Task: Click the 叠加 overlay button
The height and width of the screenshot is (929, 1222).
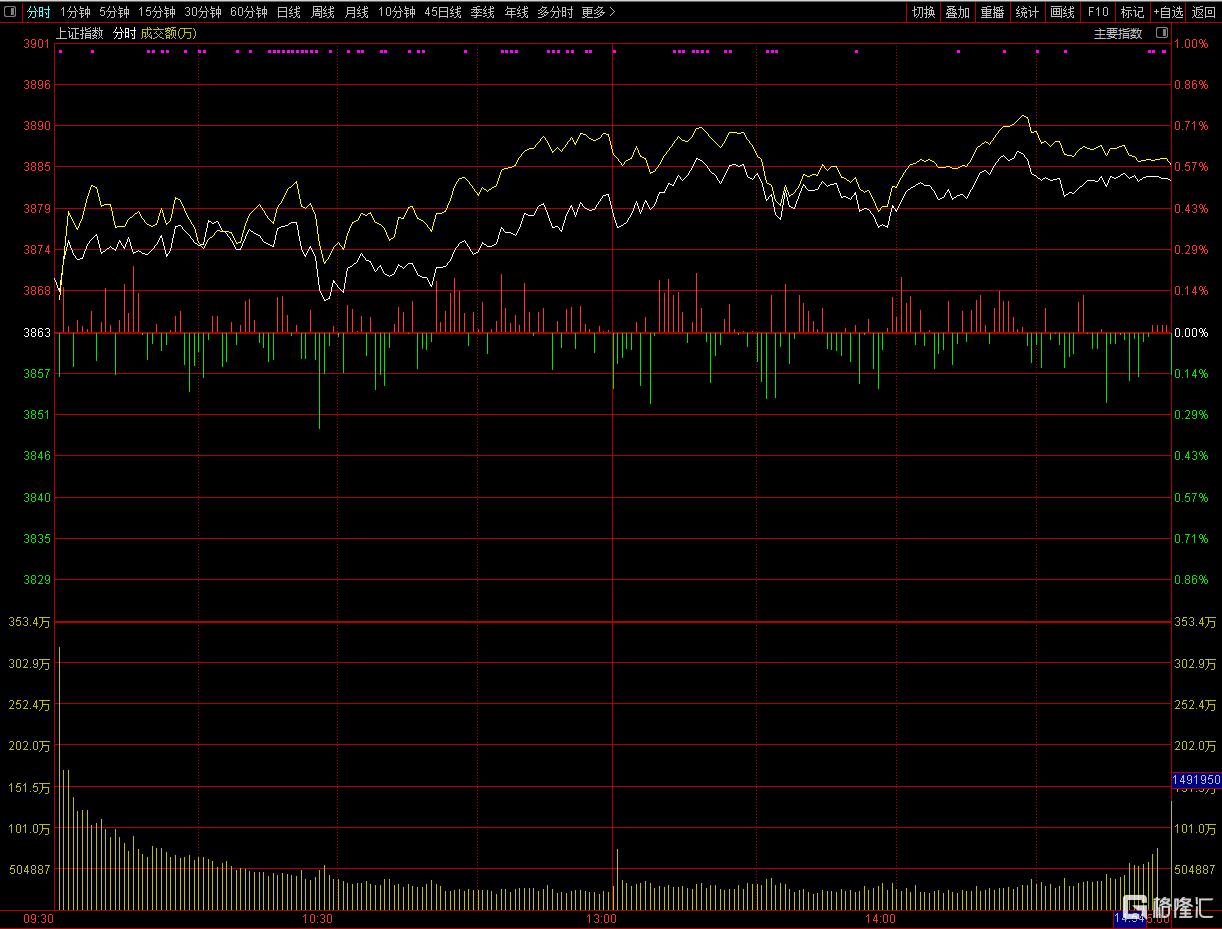Action: [957, 12]
